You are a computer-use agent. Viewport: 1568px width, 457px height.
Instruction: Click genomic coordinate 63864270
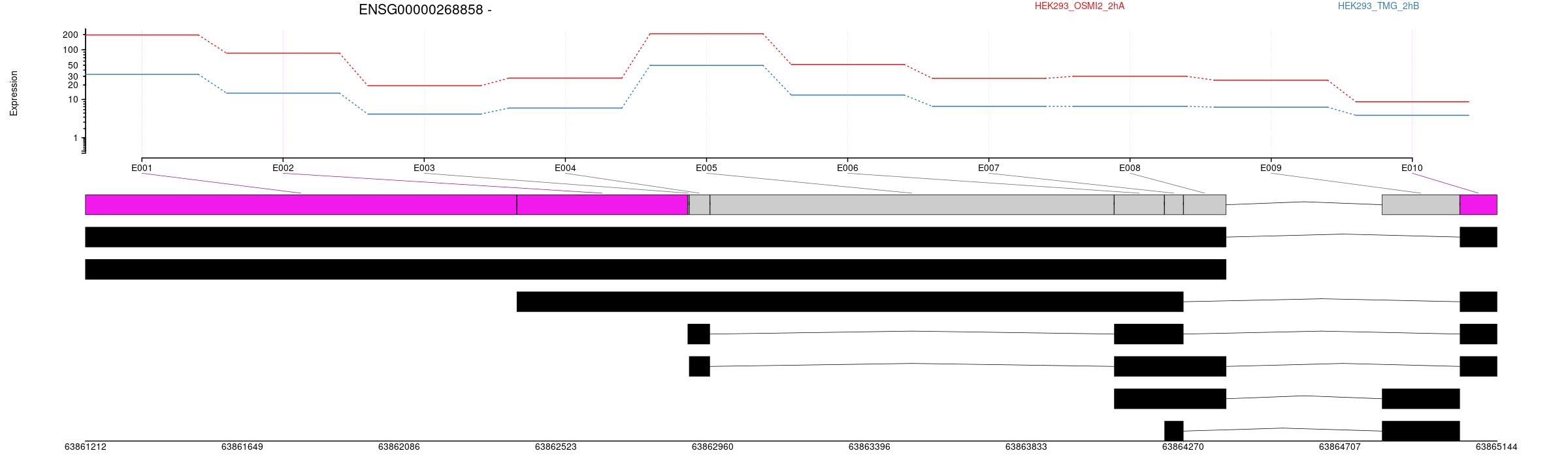coord(1183,447)
